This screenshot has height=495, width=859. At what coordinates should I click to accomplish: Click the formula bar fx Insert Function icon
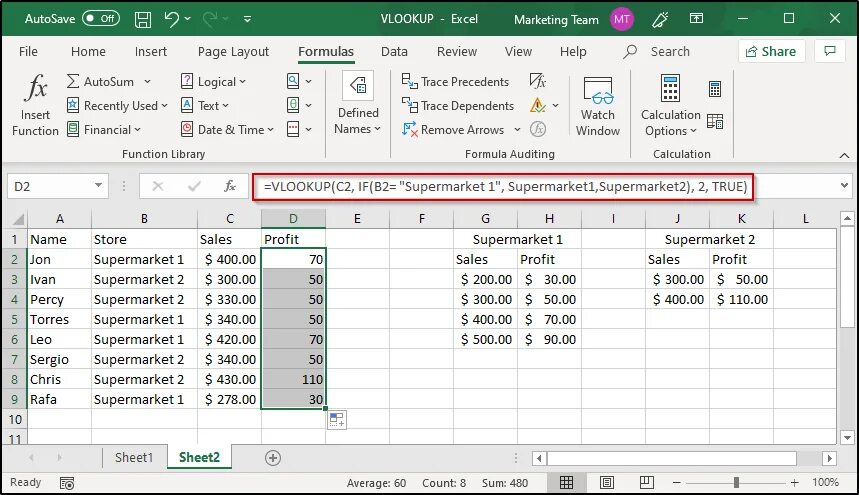click(x=230, y=186)
